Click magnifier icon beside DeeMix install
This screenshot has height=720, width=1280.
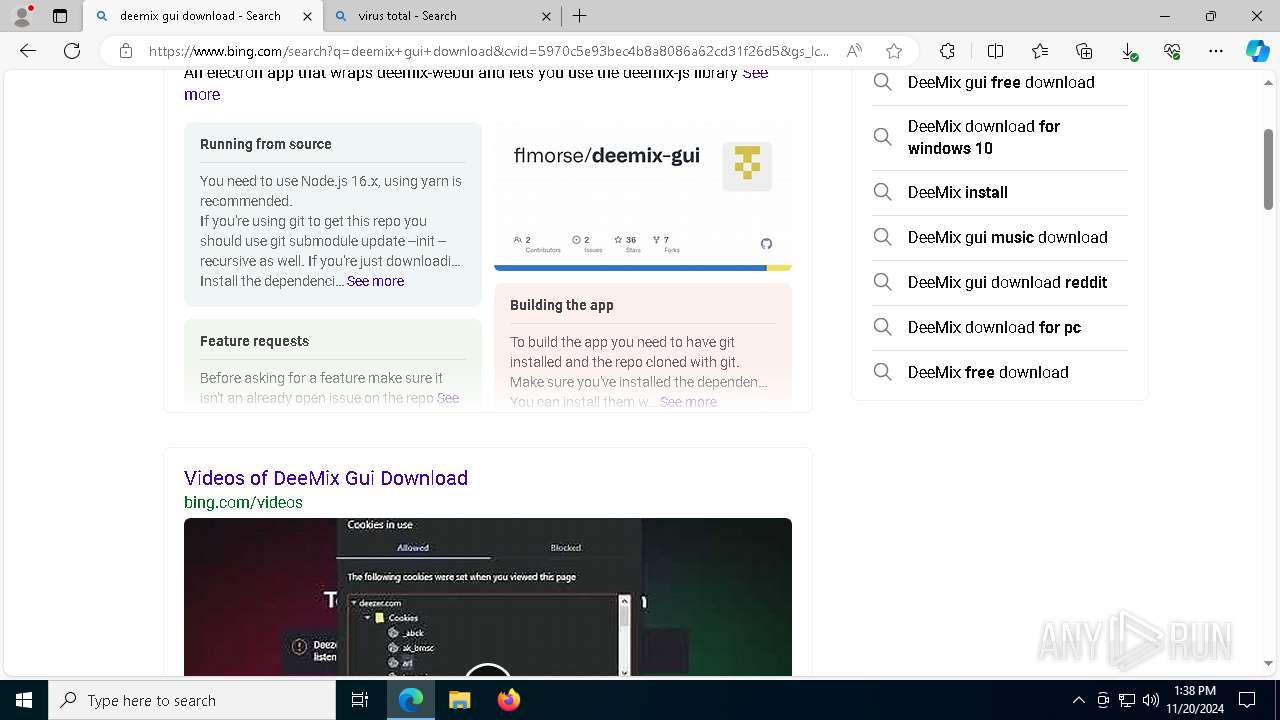pyautogui.click(x=882, y=192)
